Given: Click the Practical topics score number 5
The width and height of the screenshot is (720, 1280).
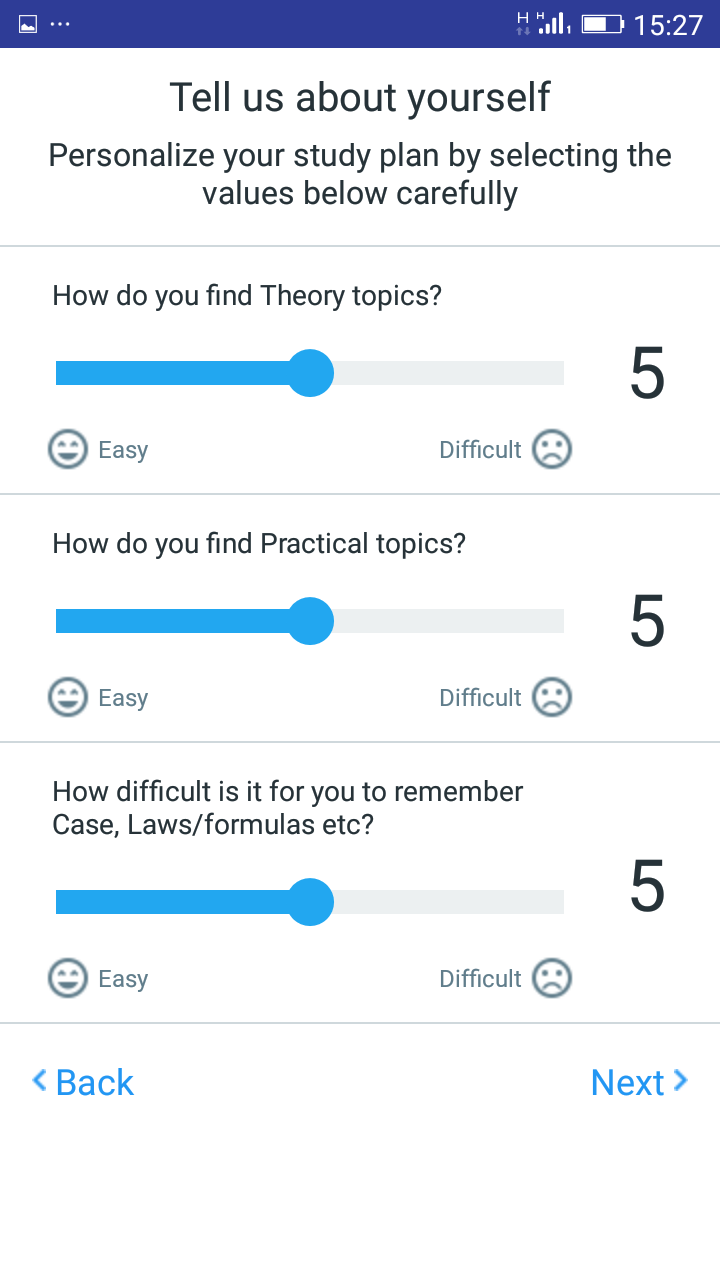Looking at the screenshot, I should pos(647,622).
